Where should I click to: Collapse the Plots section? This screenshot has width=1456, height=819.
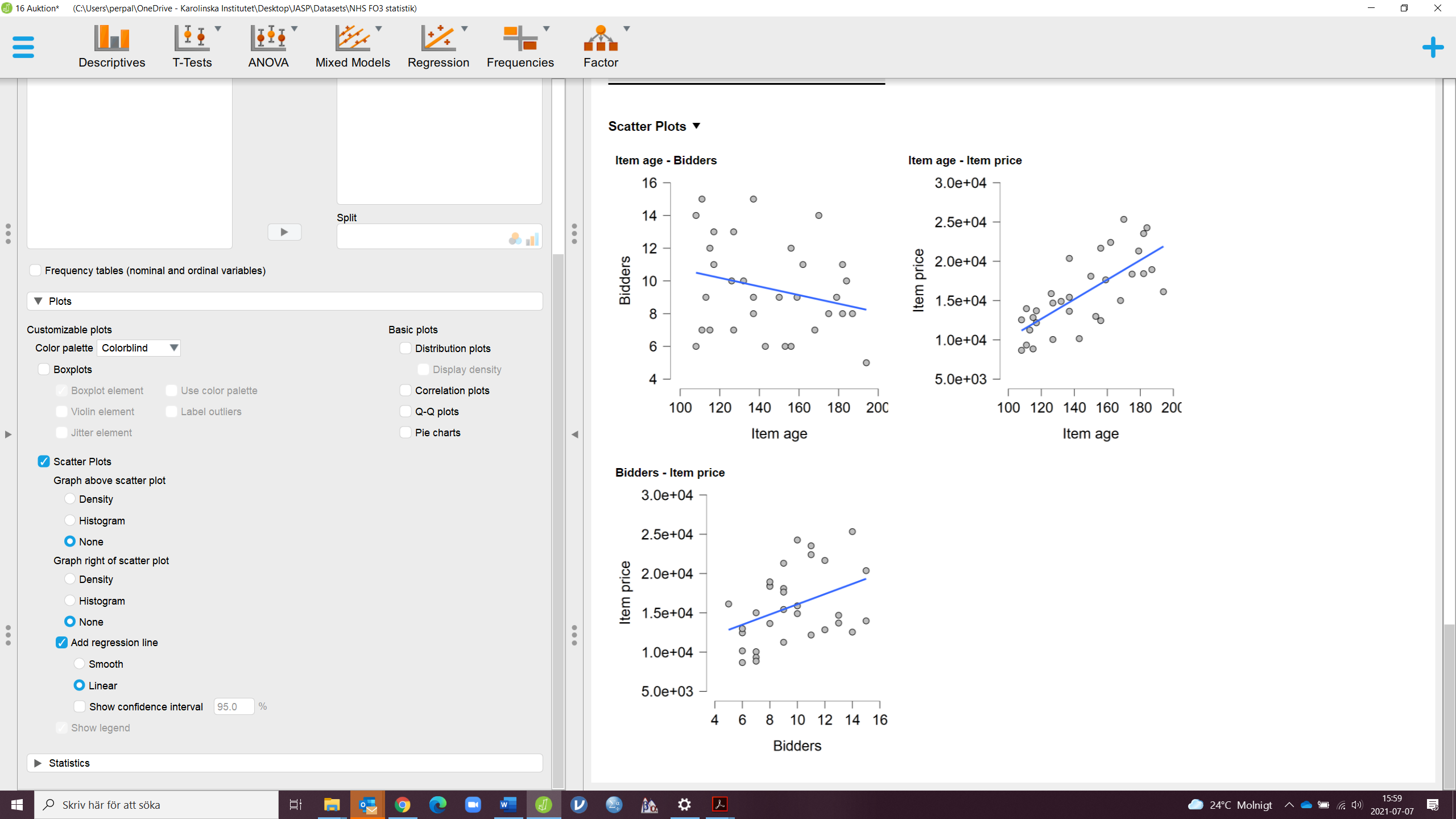[x=38, y=301]
